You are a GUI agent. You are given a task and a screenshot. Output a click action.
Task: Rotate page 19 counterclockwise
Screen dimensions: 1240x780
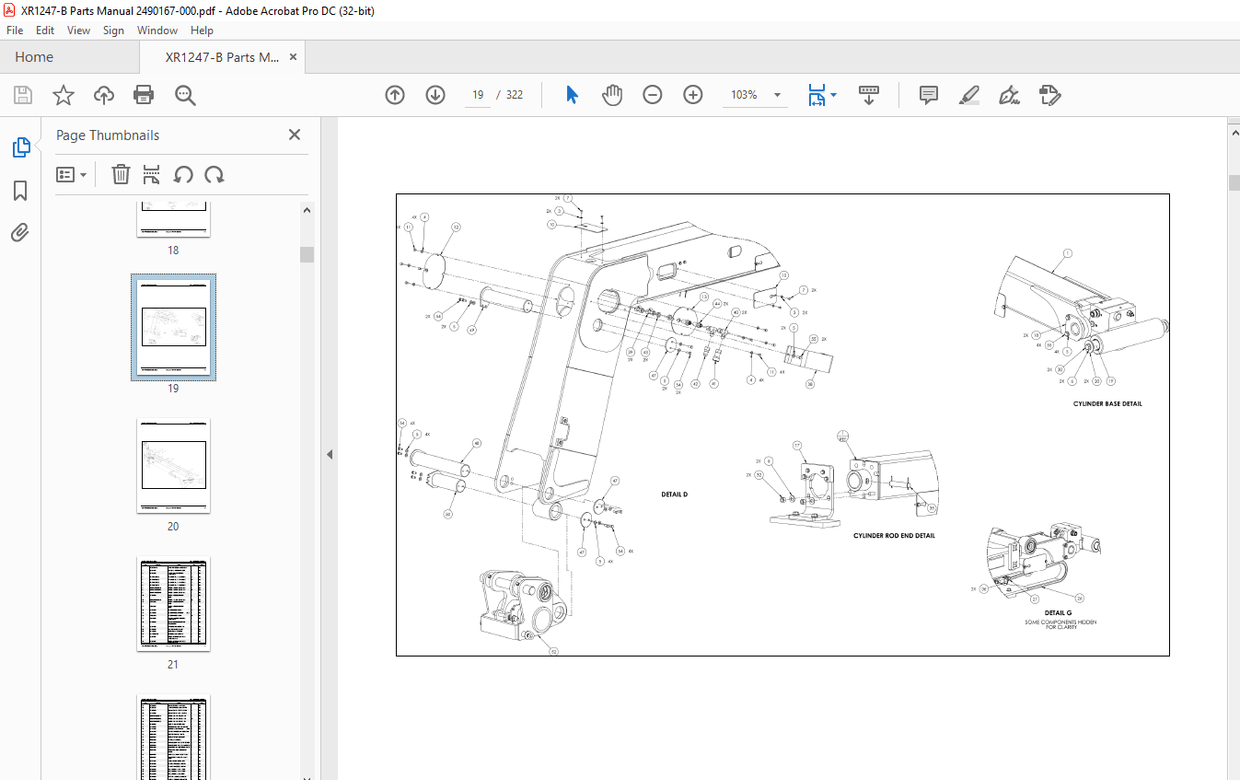click(184, 174)
